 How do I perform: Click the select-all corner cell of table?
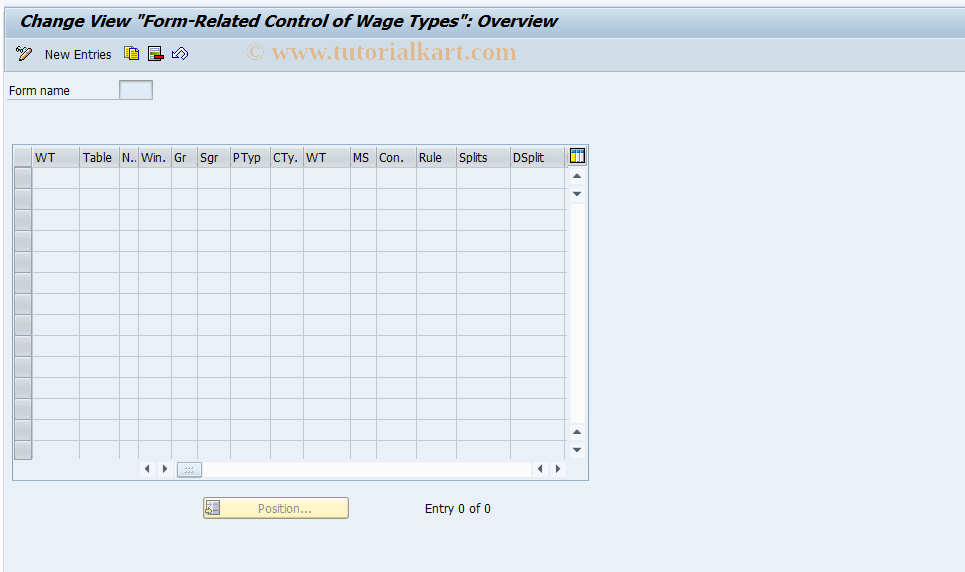tap(23, 158)
